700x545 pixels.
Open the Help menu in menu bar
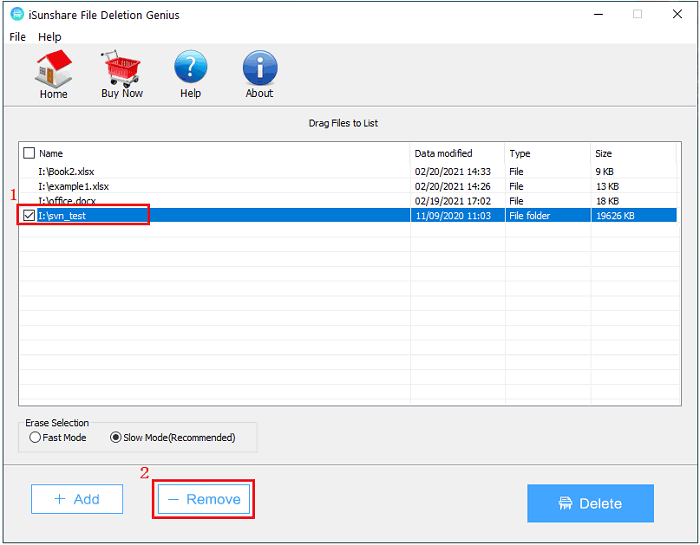coord(50,37)
